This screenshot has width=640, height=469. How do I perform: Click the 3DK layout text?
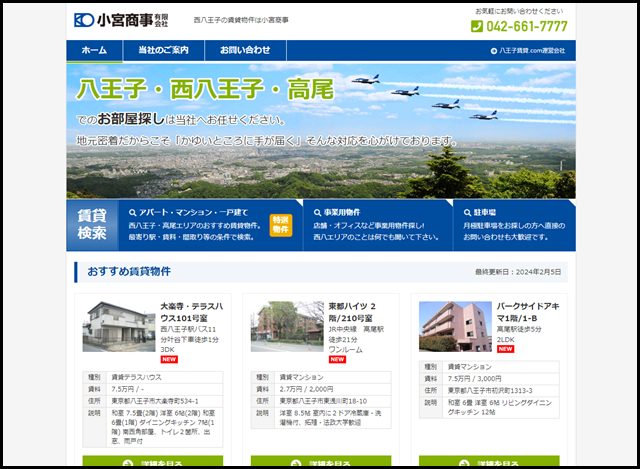167,350
